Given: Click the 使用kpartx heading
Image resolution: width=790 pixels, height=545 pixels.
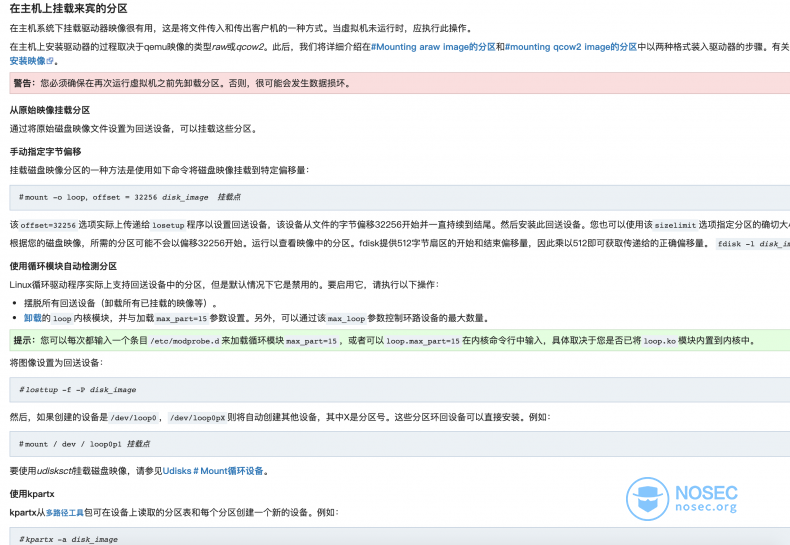Looking at the screenshot, I should [35, 494].
